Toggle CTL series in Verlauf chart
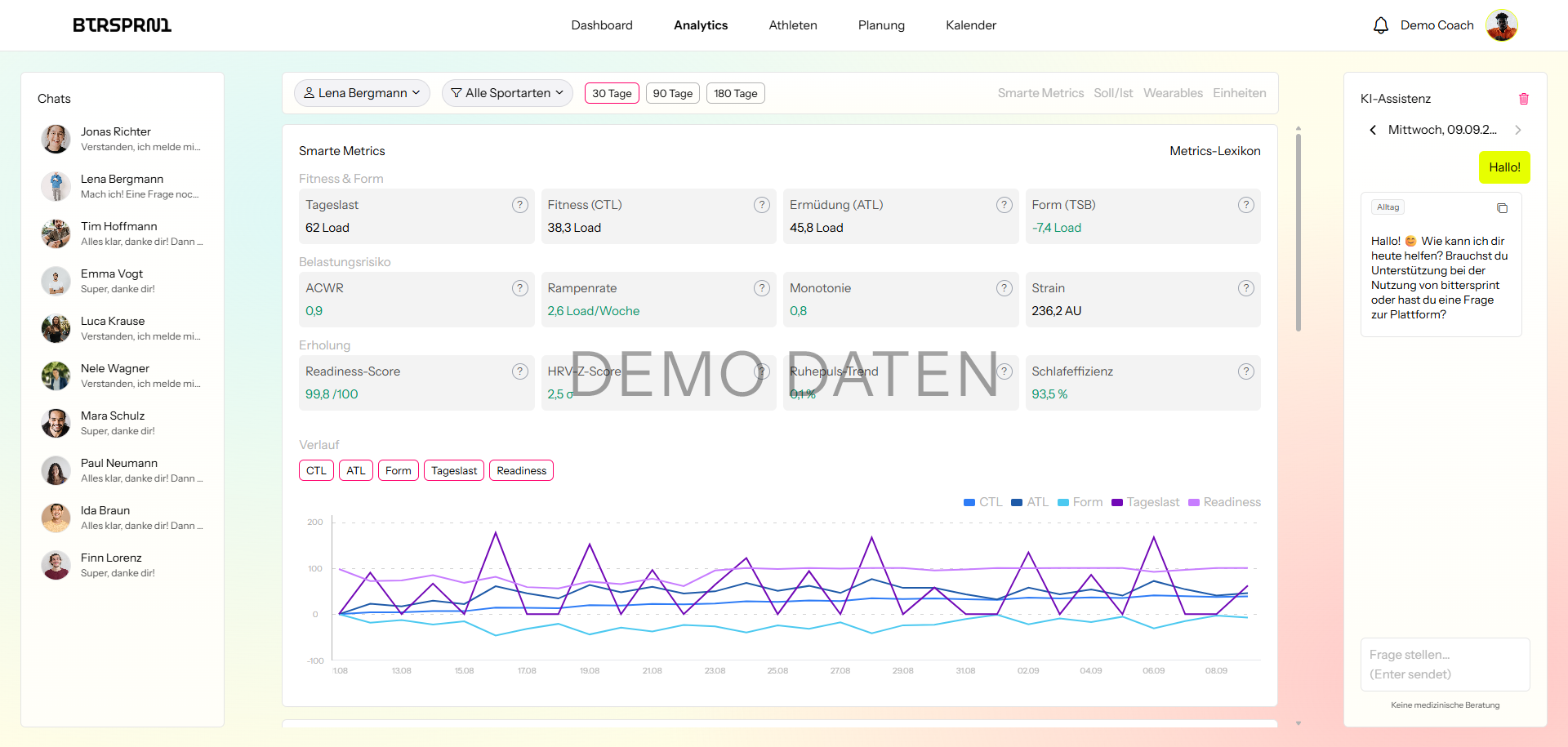 [x=316, y=471]
